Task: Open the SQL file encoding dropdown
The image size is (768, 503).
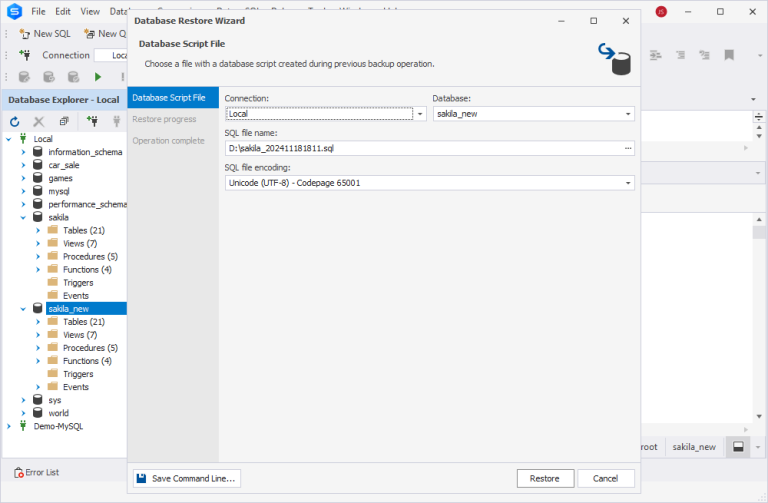Action: (x=628, y=183)
